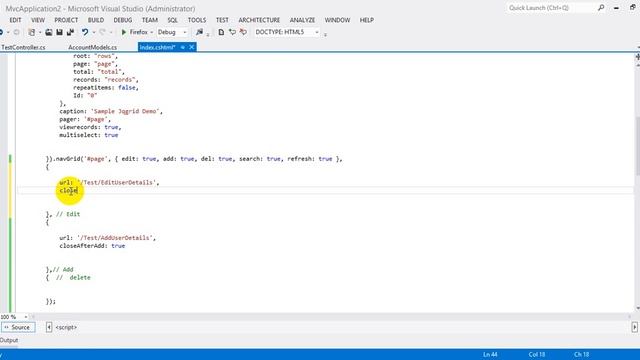The width and height of the screenshot is (640, 360).
Task: Click the HTML toolbar overflow options arrow
Action: pos(325,34)
